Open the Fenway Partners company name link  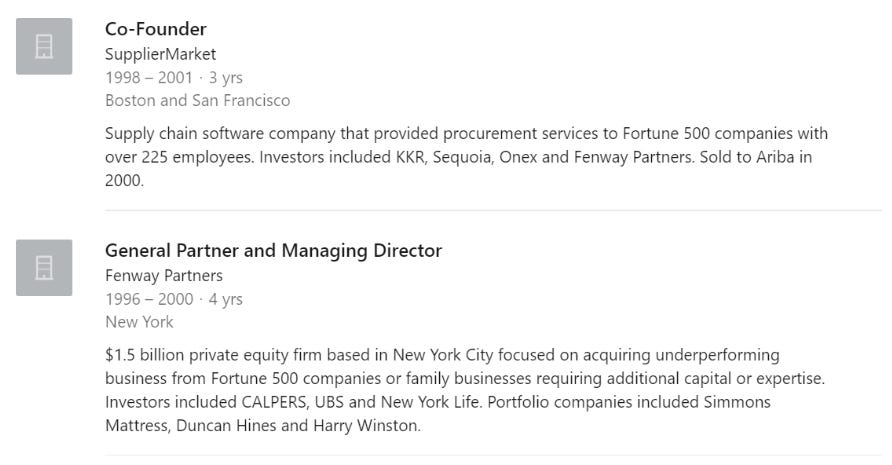click(x=164, y=275)
